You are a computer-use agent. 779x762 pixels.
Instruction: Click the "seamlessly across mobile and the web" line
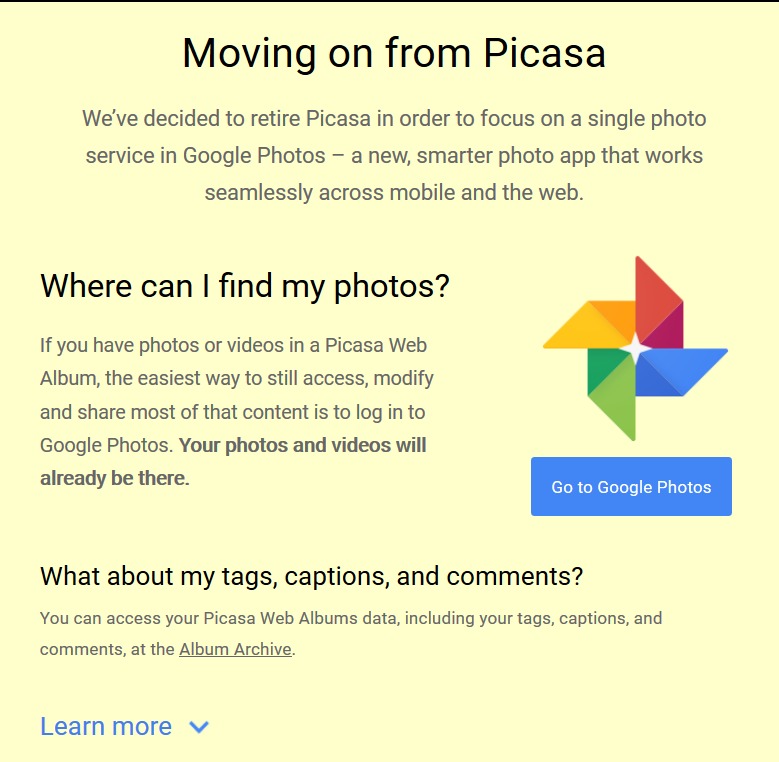394,193
